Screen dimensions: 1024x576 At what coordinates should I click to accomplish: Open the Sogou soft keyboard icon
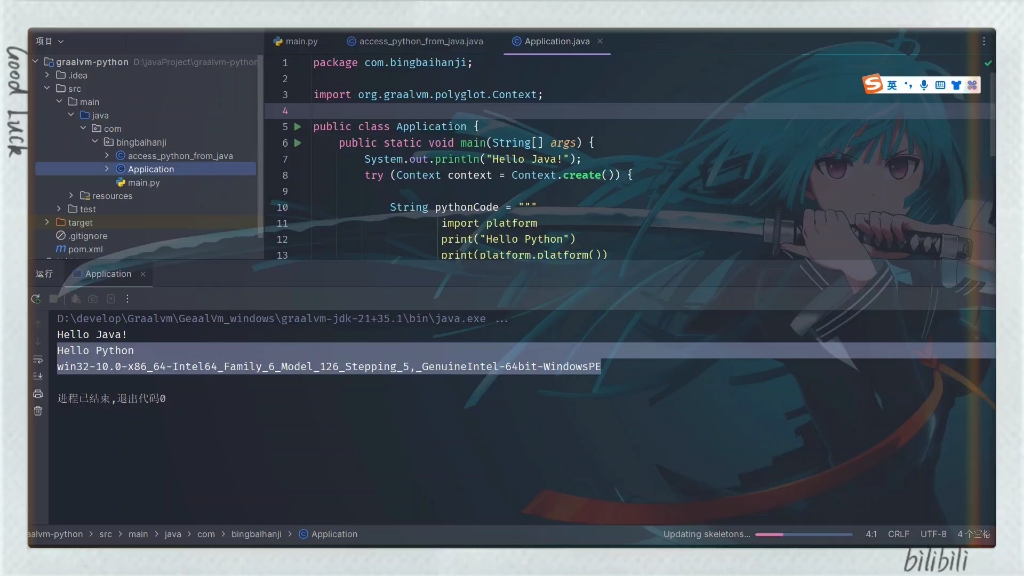pyautogui.click(x=940, y=86)
